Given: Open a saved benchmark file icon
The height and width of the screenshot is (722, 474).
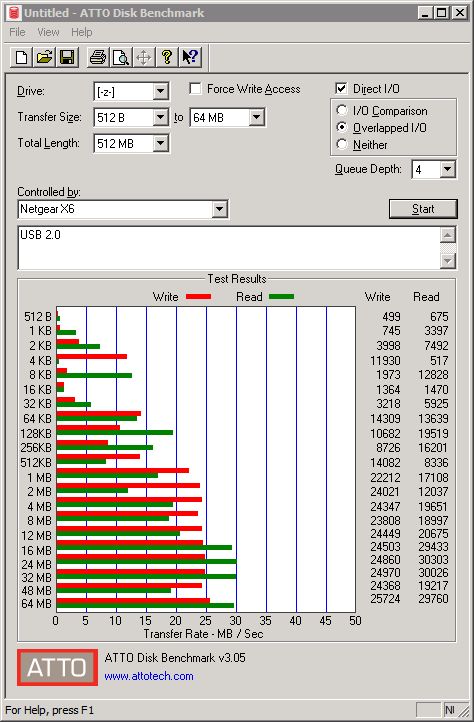Looking at the screenshot, I should 44,58.
